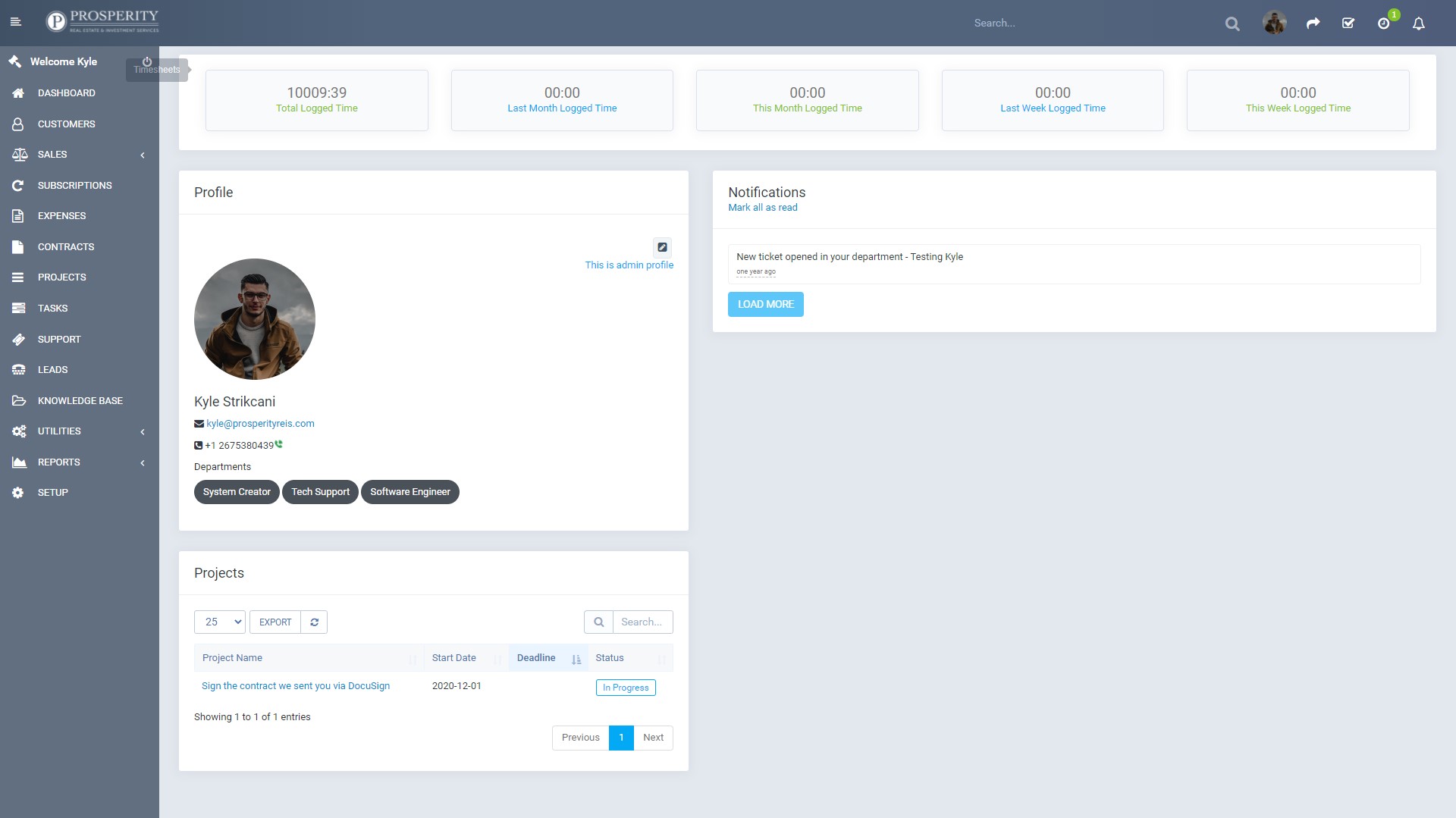Open the to-do checklist icon in header
The height and width of the screenshot is (818, 1456).
[1348, 24]
